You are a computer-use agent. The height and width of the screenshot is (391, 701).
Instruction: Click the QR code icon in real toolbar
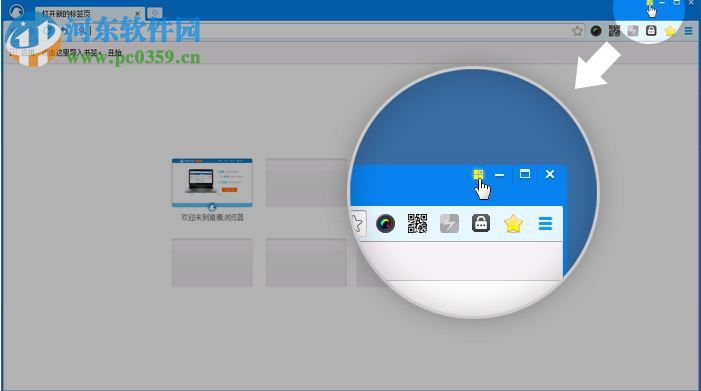[614, 31]
